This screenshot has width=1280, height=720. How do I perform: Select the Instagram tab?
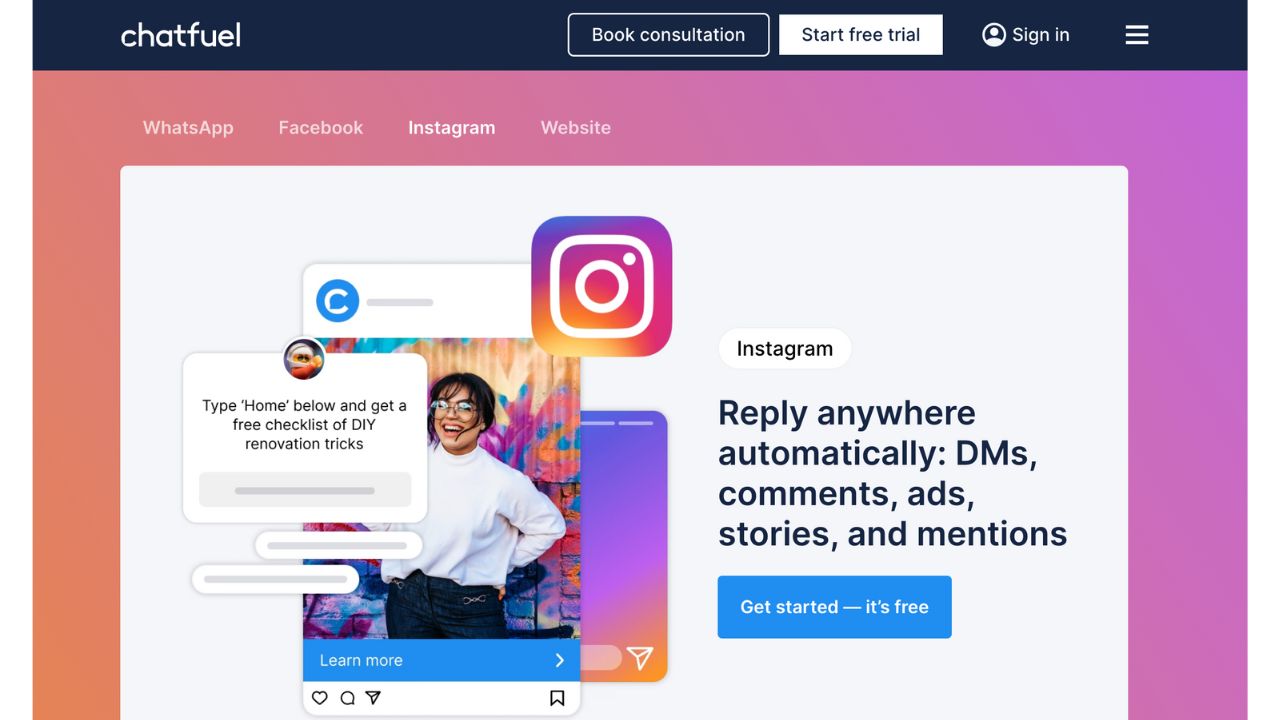click(x=452, y=128)
